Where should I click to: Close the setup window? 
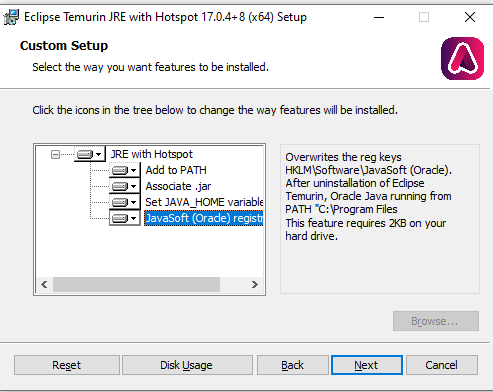pyautogui.click(x=470, y=17)
